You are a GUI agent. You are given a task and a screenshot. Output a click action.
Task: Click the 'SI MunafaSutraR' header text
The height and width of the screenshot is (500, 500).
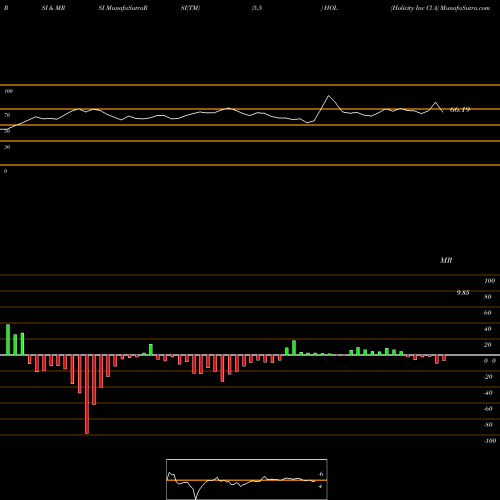[123, 8]
